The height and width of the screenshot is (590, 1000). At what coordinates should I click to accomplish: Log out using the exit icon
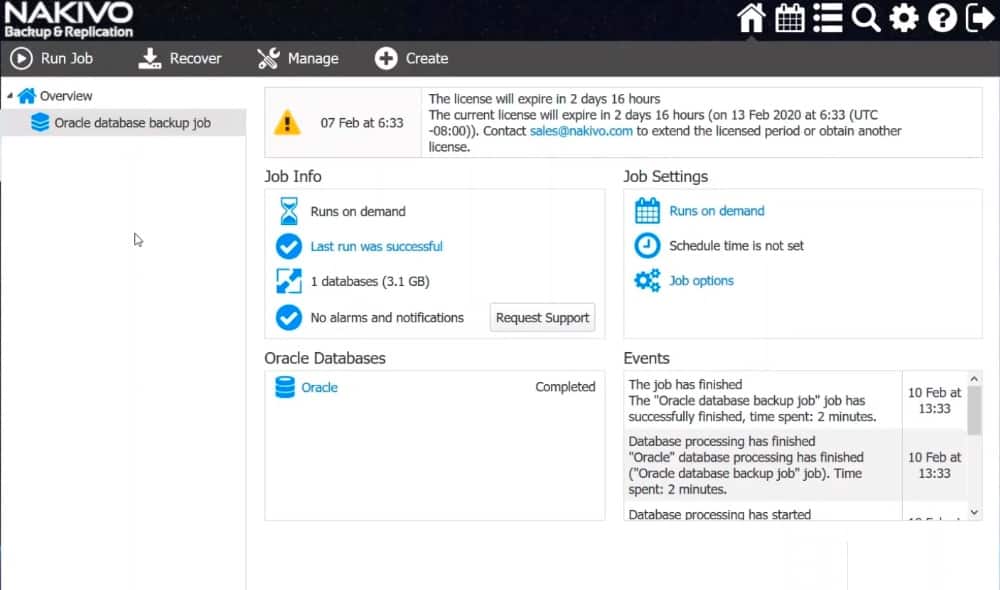(980, 18)
